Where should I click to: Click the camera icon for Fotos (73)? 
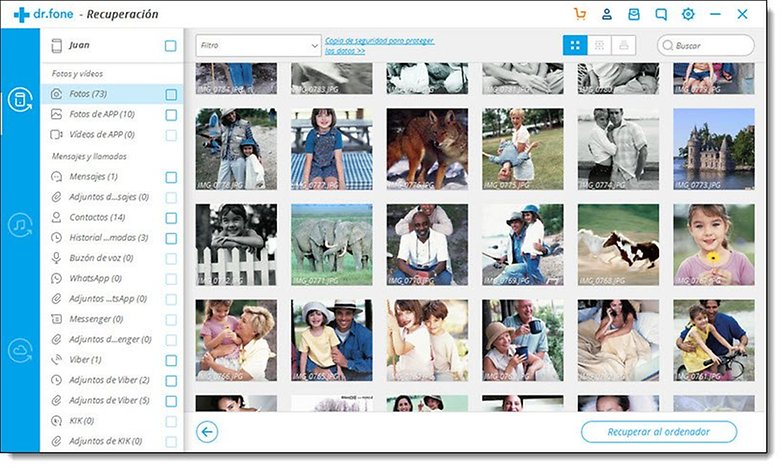point(57,94)
